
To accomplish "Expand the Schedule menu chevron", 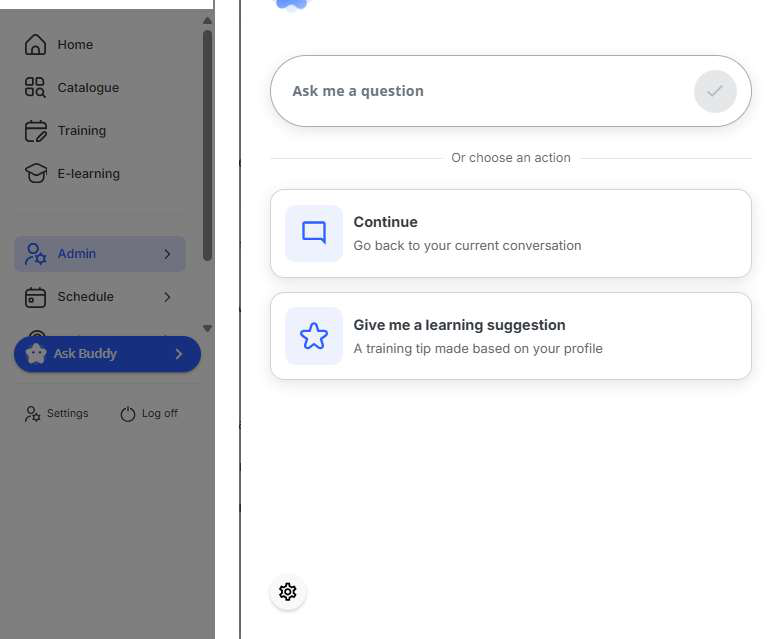I will (x=167, y=297).
